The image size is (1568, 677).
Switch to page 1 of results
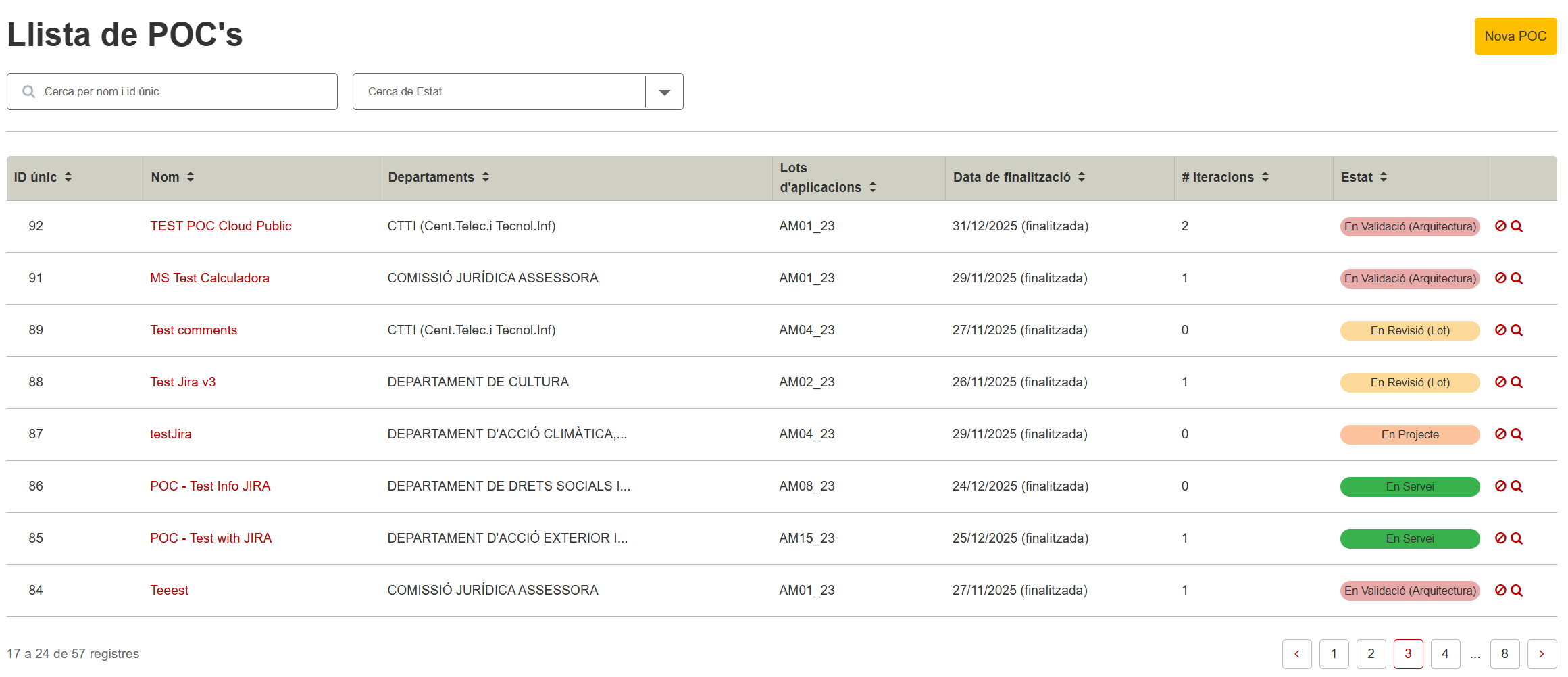coord(1334,653)
